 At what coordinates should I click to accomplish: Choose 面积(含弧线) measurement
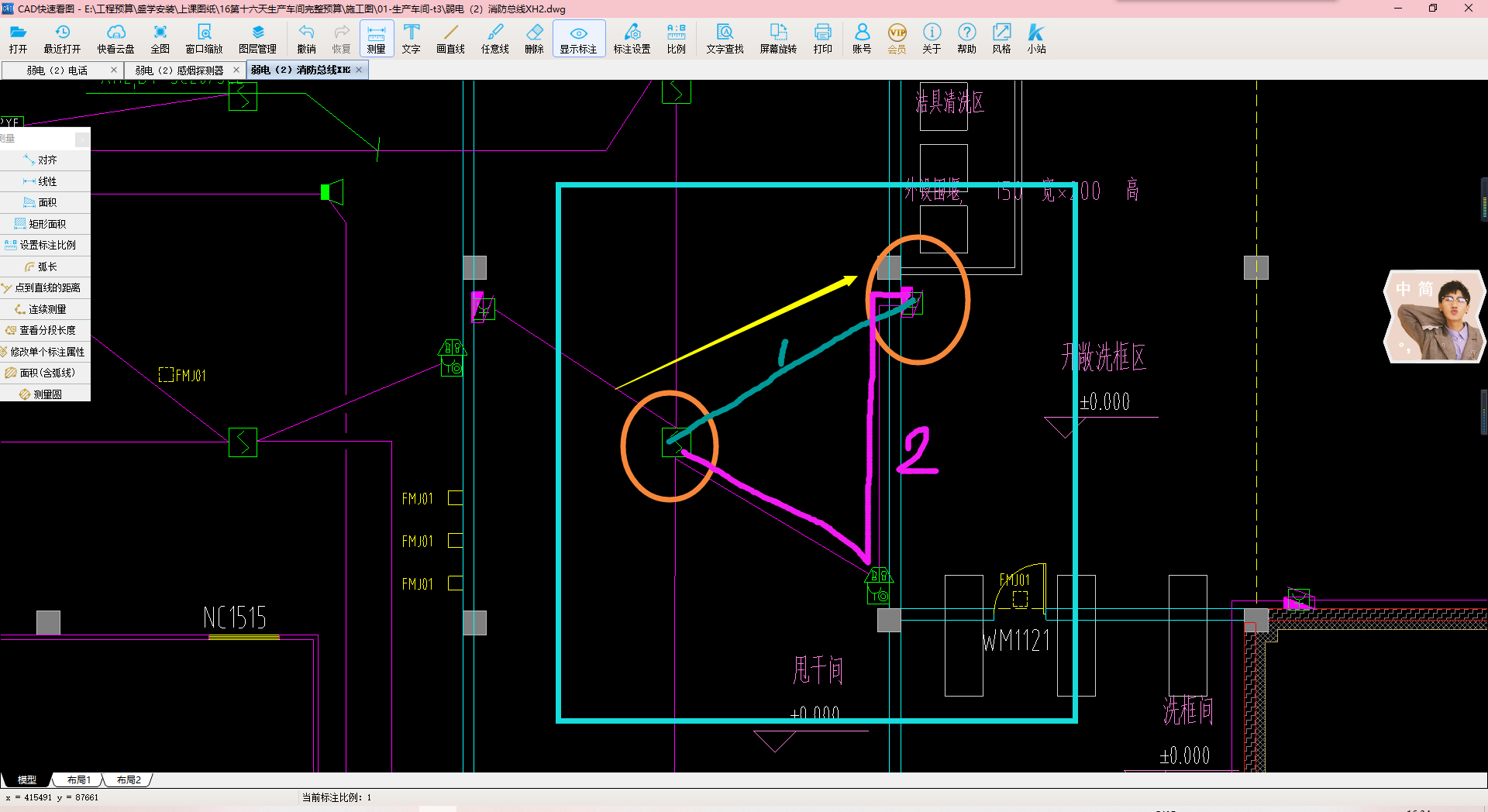[x=45, y=373]
